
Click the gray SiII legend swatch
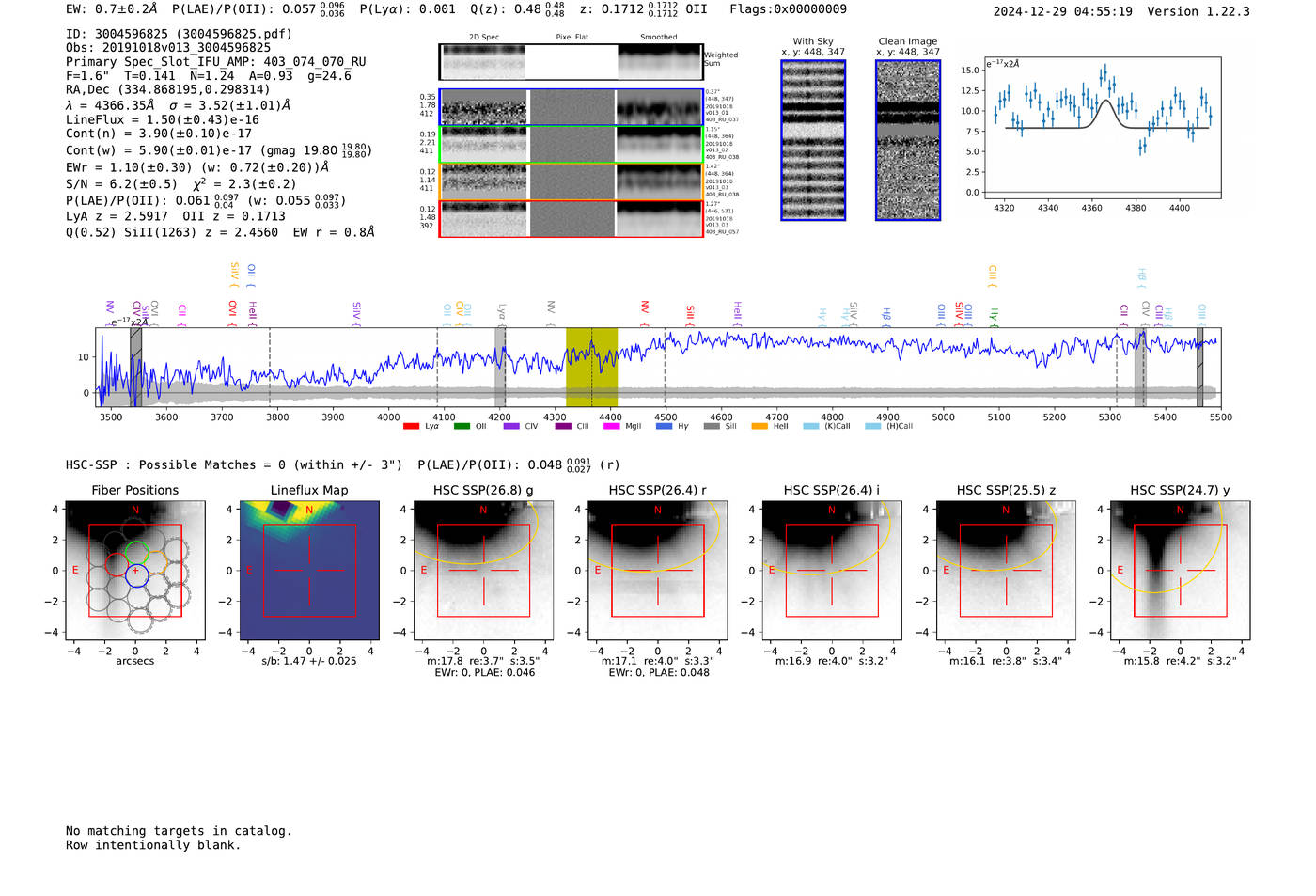click(x=712, y=426)
